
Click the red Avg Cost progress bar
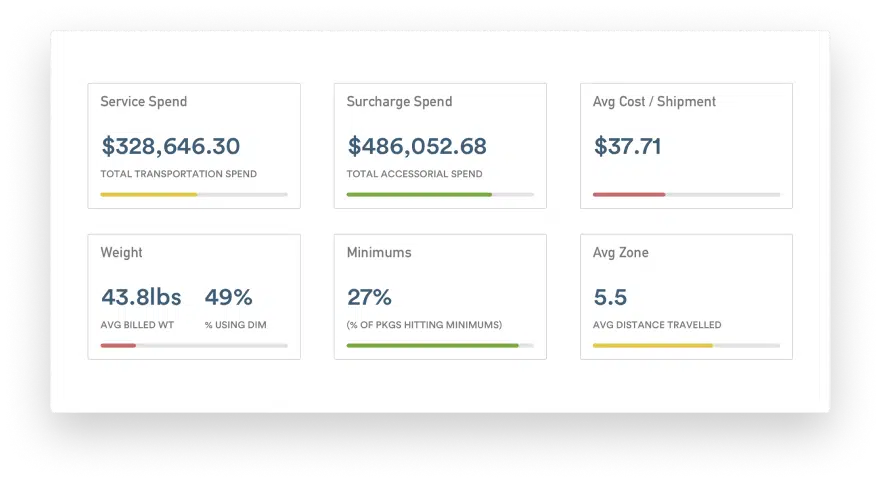(x=629, y=194)
